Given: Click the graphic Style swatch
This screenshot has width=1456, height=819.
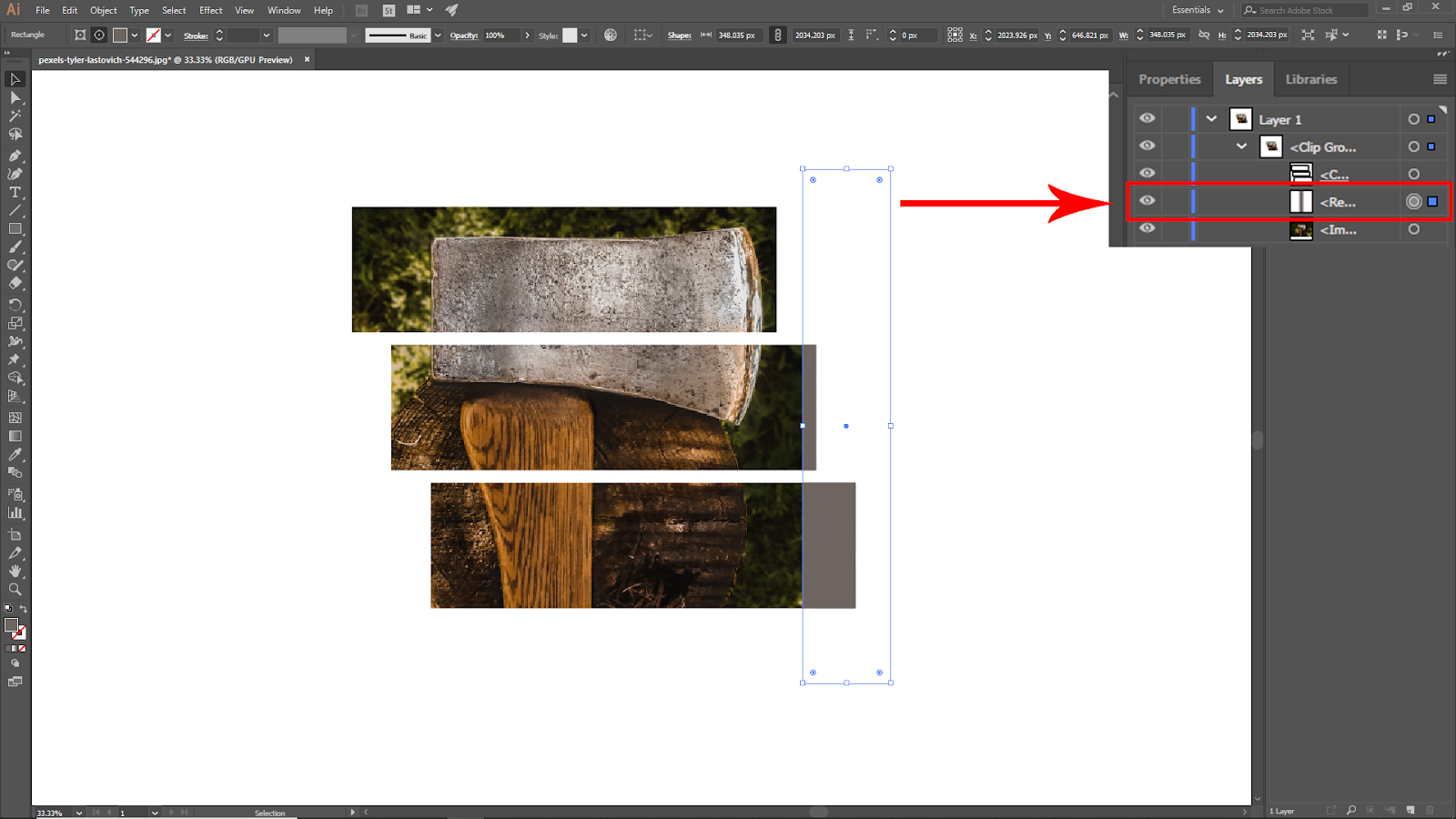Looking at the screenshot, I should 570,35.
